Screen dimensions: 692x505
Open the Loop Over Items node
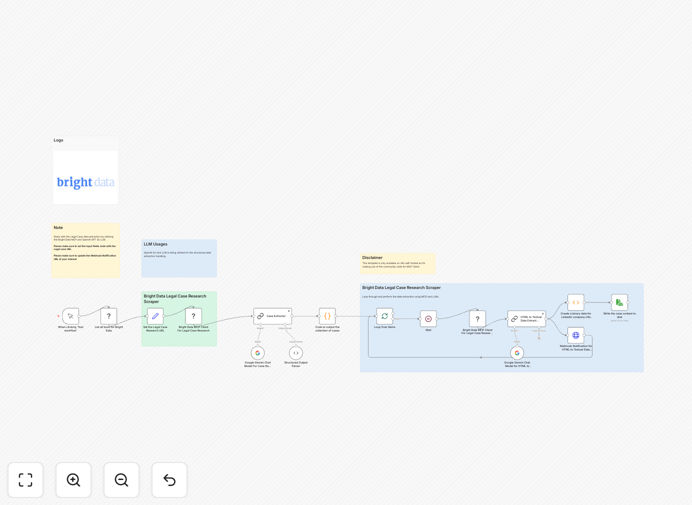pos(384,316)
